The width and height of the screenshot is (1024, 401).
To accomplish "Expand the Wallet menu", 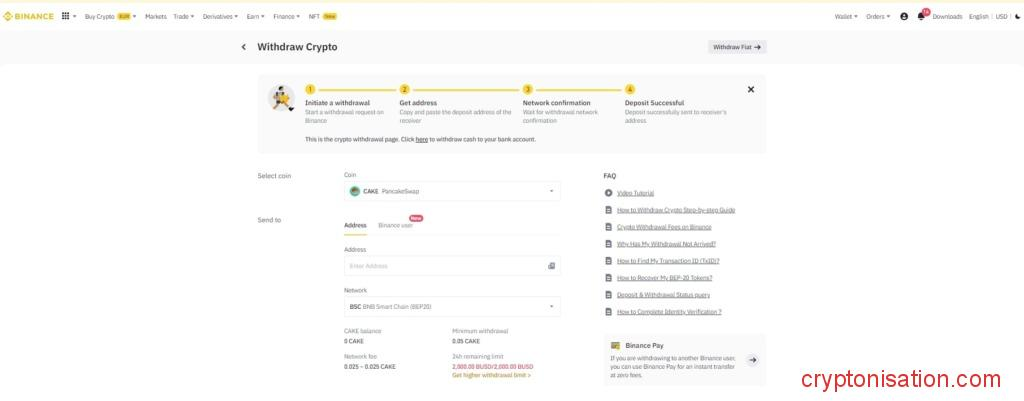I will point(848,16).
